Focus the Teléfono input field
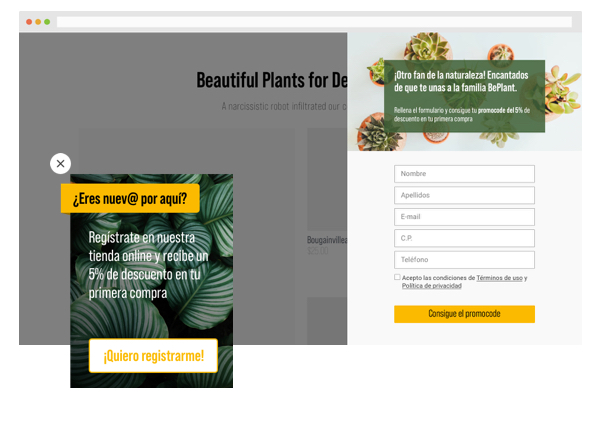This screenshot has width=600, height=421. click(464, 260)
